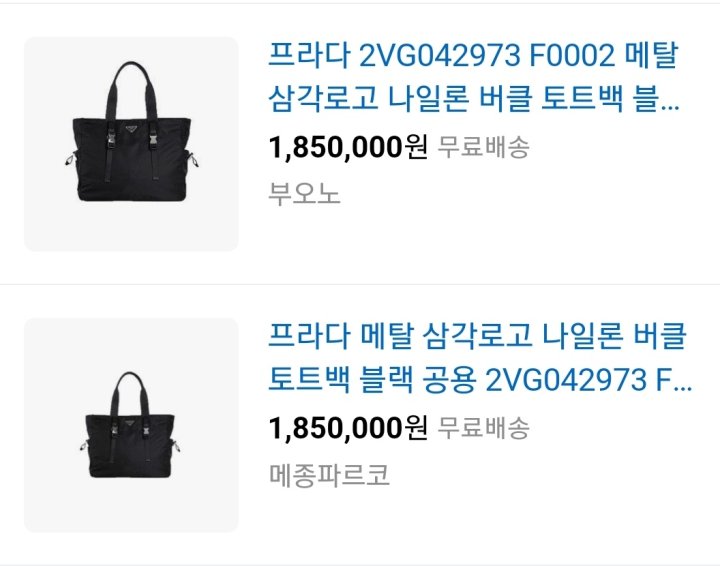Open the 메종파르코 seller name
This screenshot has height=566, width=720.
[329, 475]
